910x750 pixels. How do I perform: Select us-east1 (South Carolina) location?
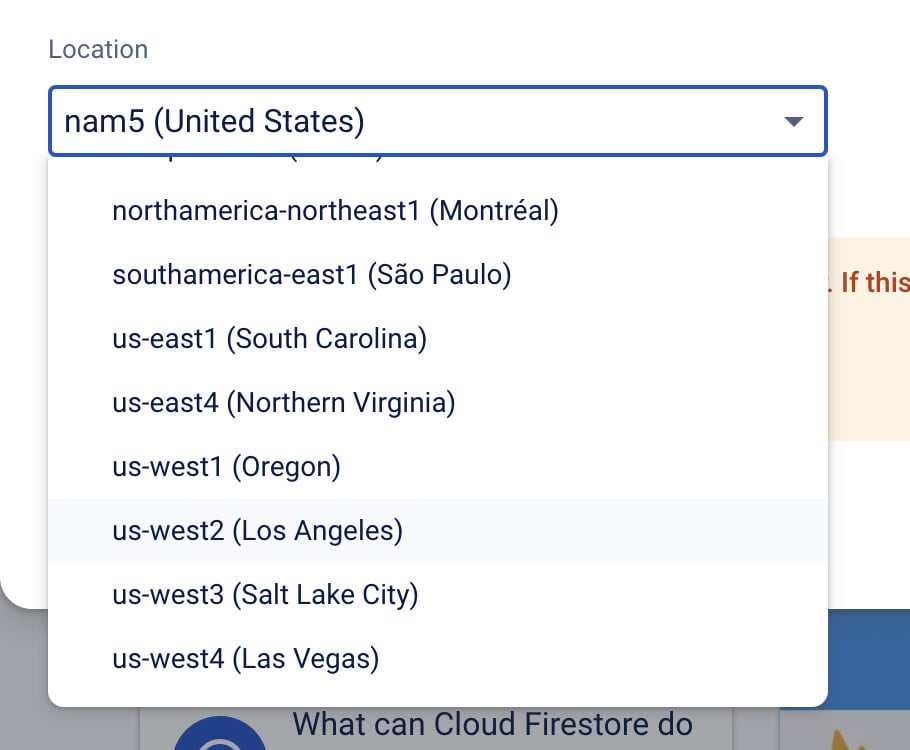pyautogui.click(x=438, y=338)
